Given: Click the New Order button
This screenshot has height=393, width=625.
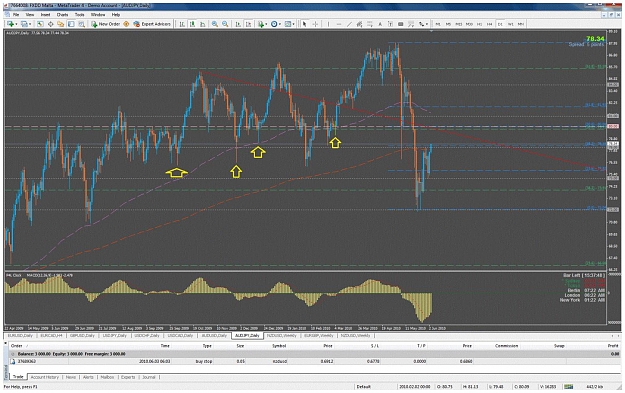Looking at the screenshot, I should [x=106, y=24].
